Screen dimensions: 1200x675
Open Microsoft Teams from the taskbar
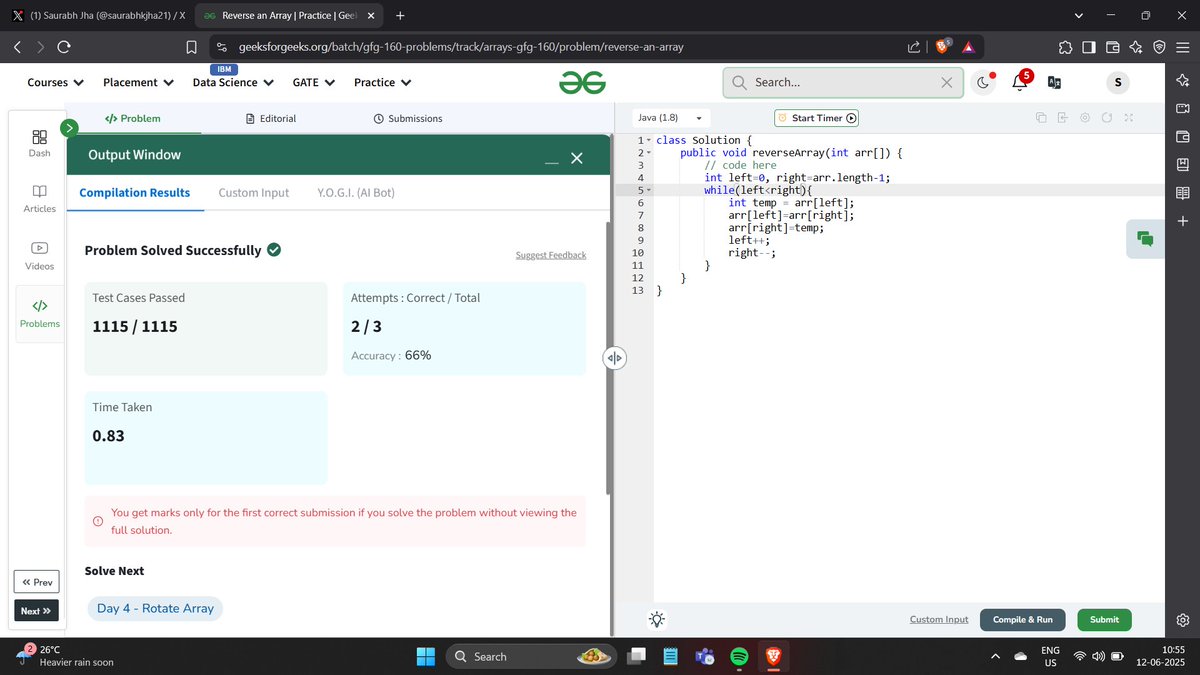tap(704, 657)
